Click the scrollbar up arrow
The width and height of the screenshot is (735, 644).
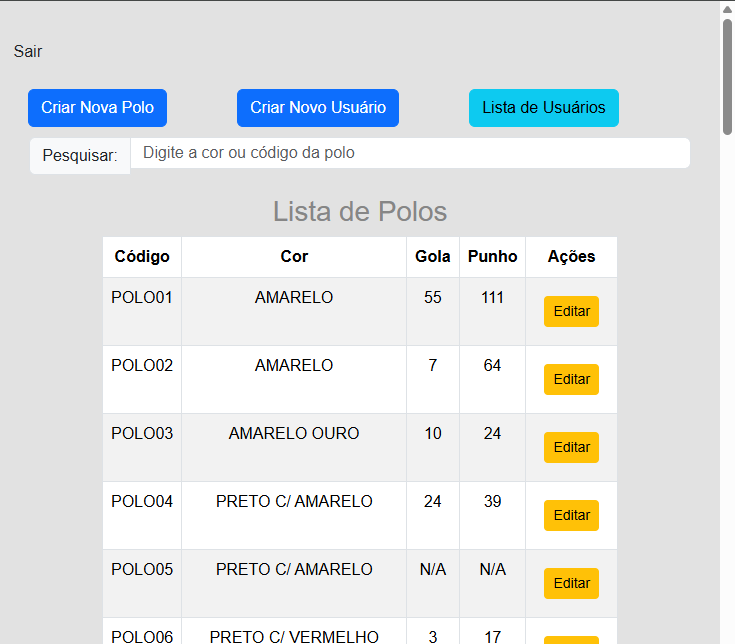click(x=728, y=9)
